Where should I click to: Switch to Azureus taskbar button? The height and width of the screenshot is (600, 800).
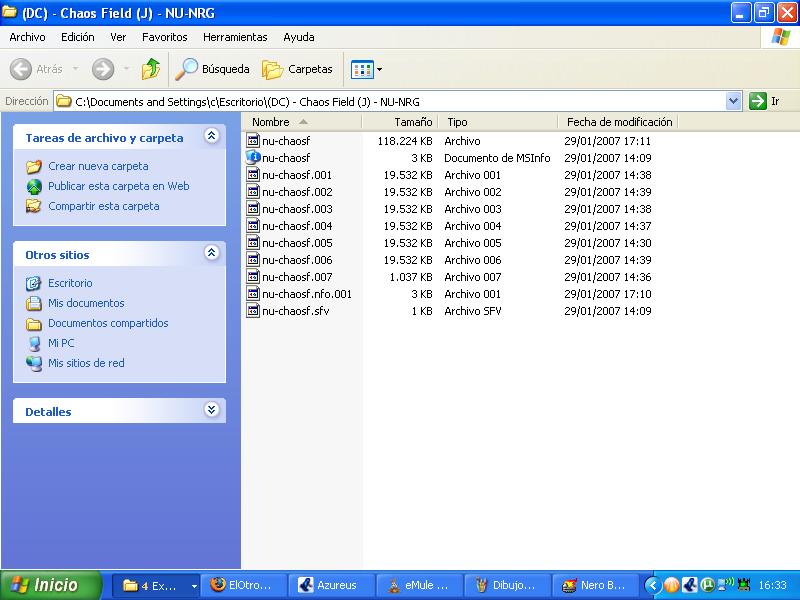[x=331, y=585]
